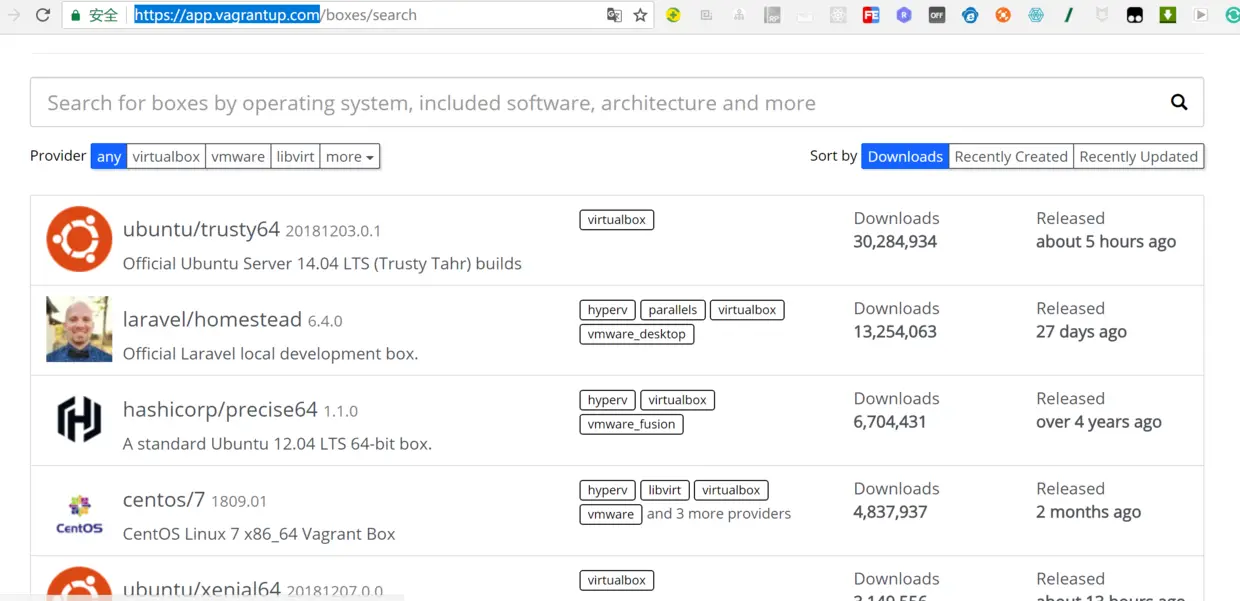Click the dark OFF extension icon
Viewport: 1240px width, 601px height.
(x=937, y=15)
